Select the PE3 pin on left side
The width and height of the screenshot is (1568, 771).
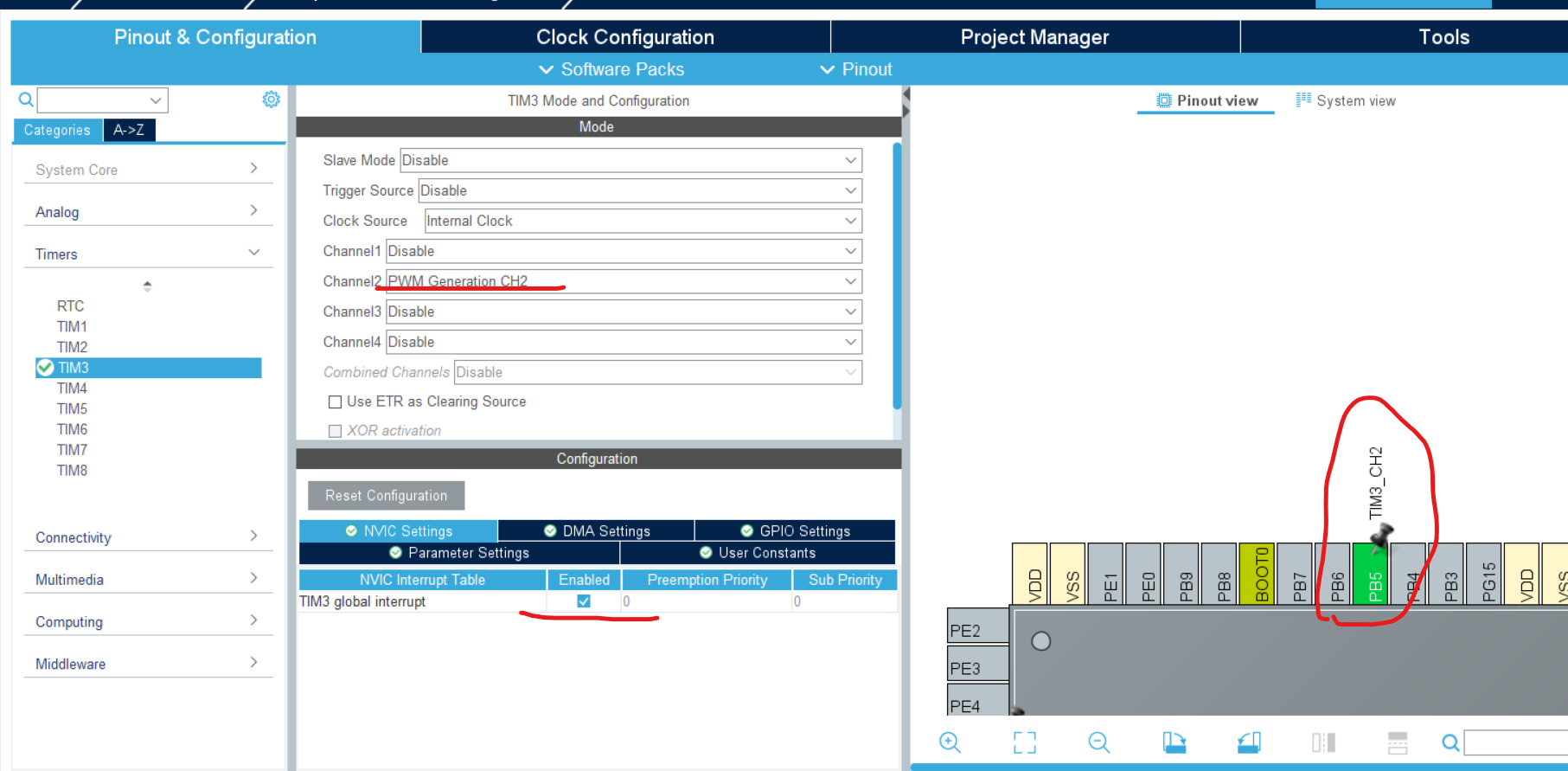click(x=978, y=664)
